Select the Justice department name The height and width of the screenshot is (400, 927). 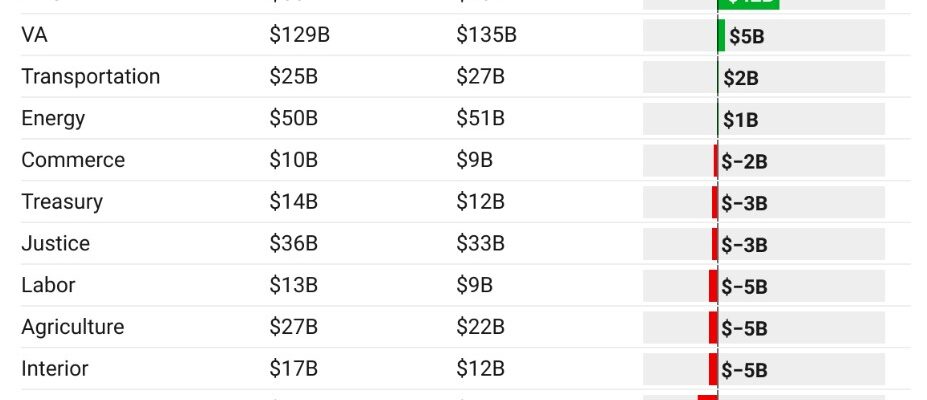click(56, 243)
